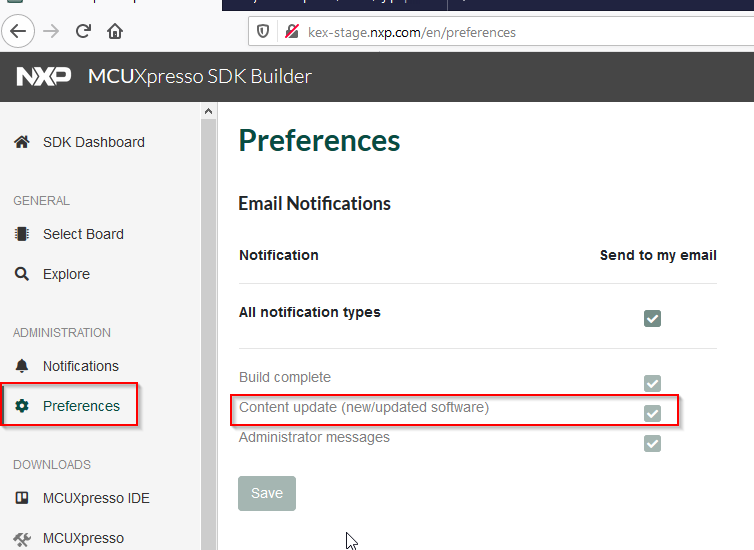Screen dimensions: 754x550
Task: Click the SDK Dashboard house icon
Action: coord(22,142)
